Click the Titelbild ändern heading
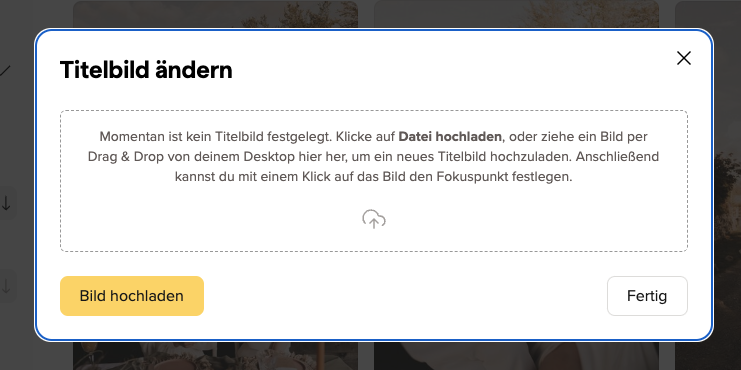The height and width of the screenshot is (370, 741). click(146, 70)
